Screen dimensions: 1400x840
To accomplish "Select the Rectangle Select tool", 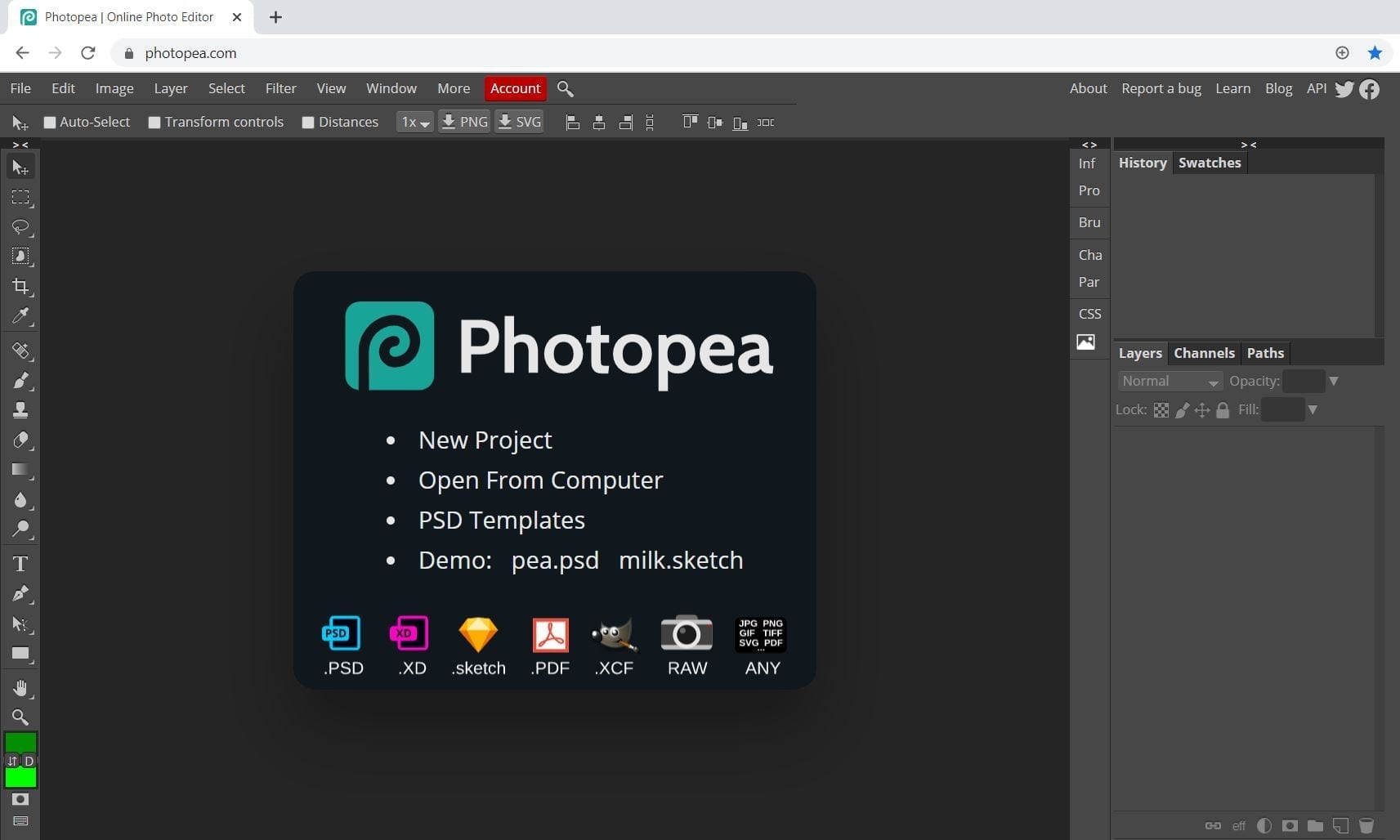I will click(x=20, y=197).
